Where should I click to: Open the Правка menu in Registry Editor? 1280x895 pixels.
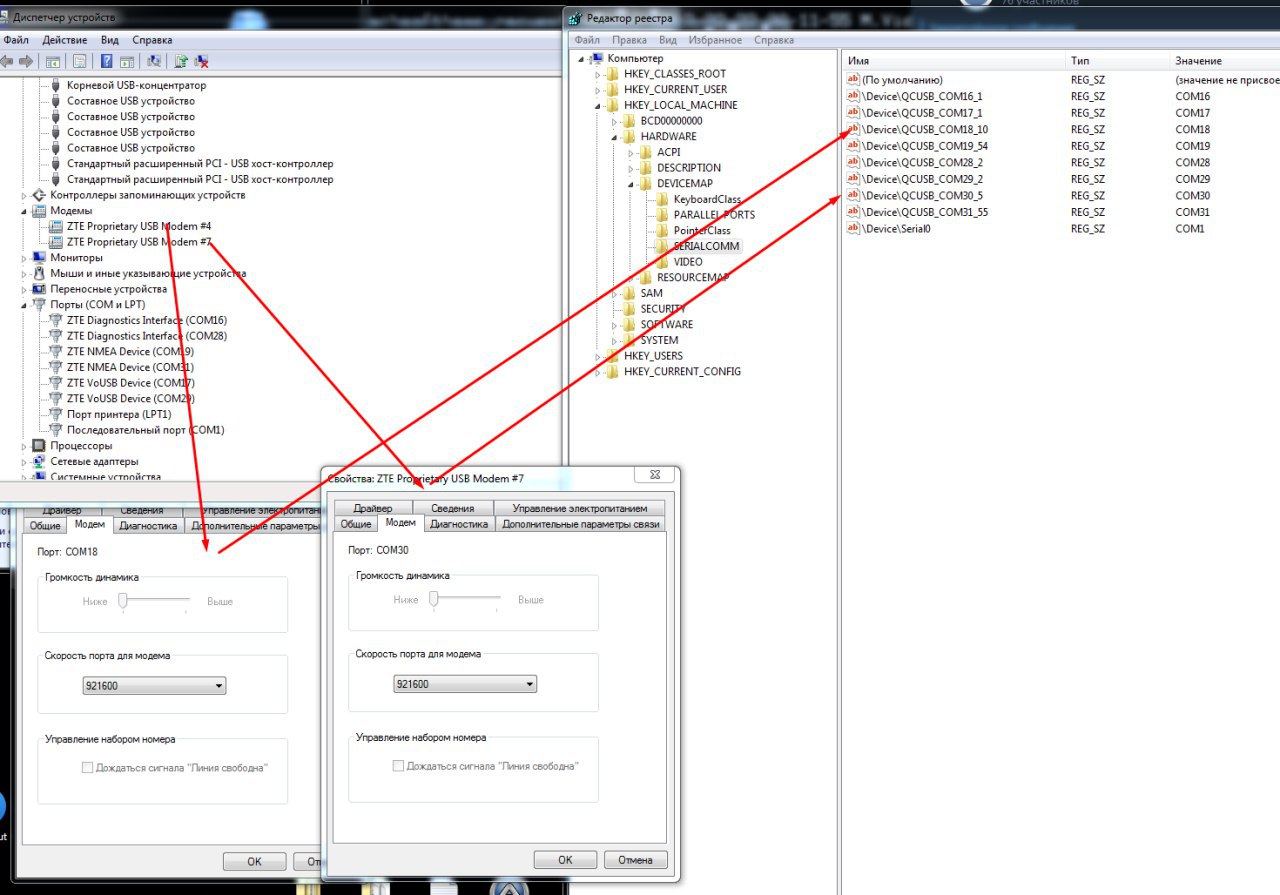629,40
